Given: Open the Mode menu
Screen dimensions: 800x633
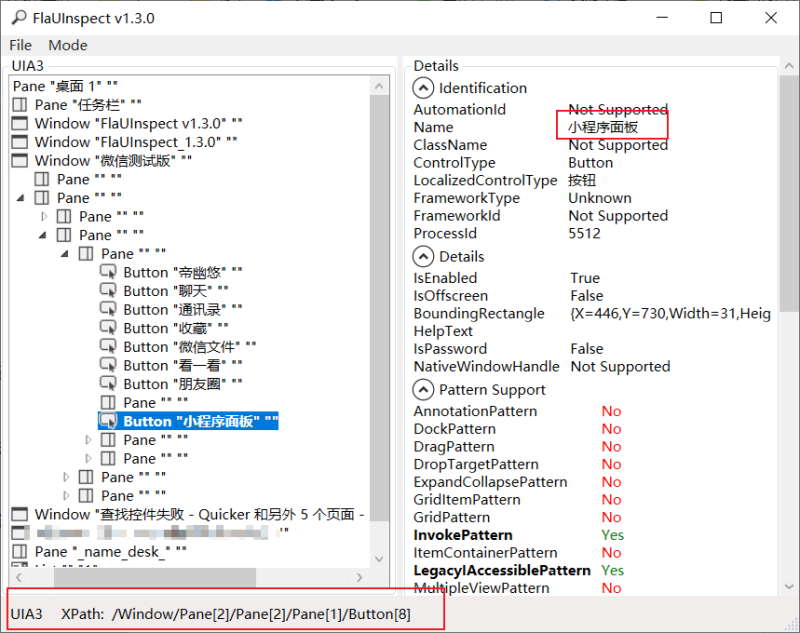Looking at the screenshot, I should [68, 45].
